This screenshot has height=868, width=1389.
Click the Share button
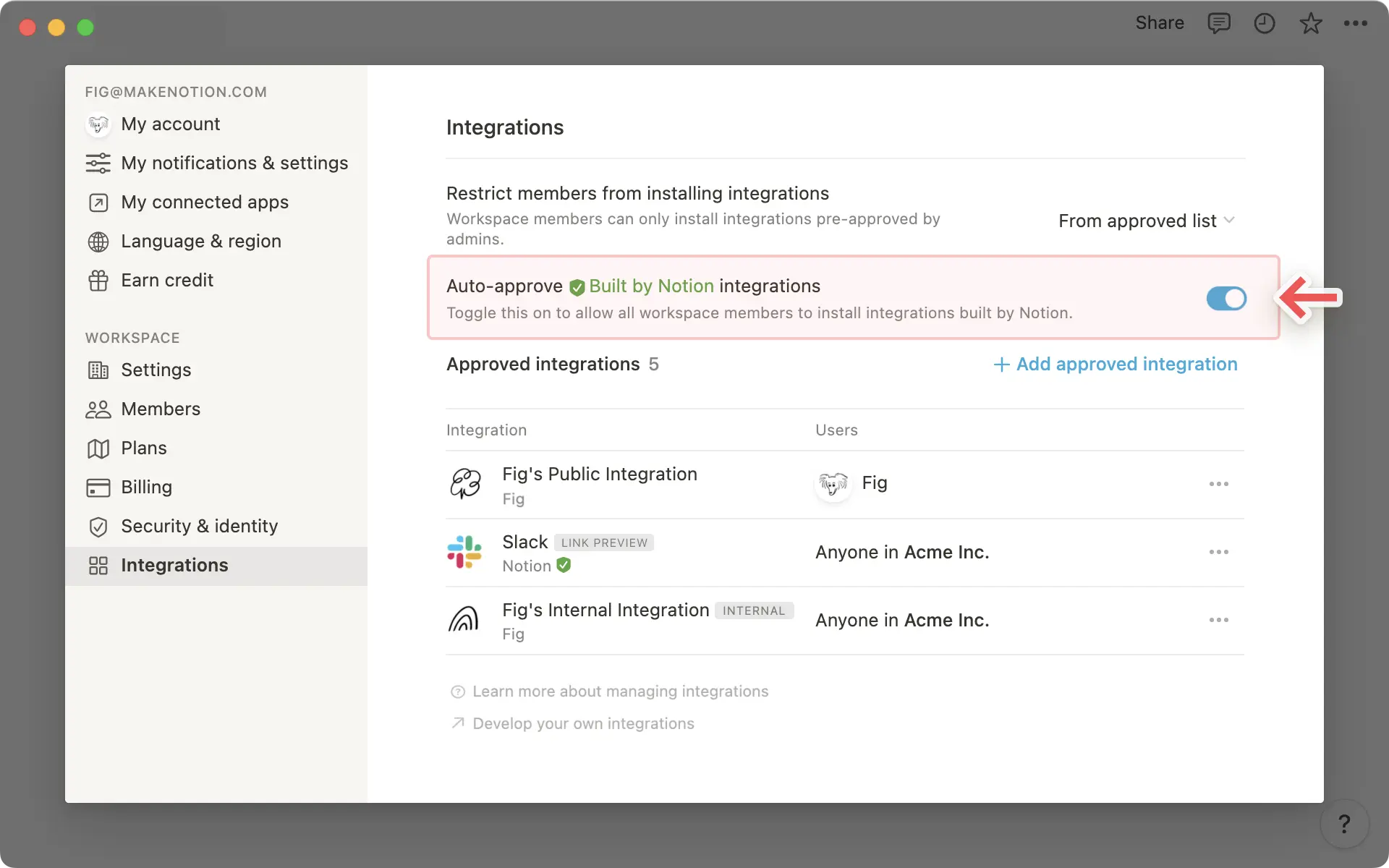point(1159,23)
